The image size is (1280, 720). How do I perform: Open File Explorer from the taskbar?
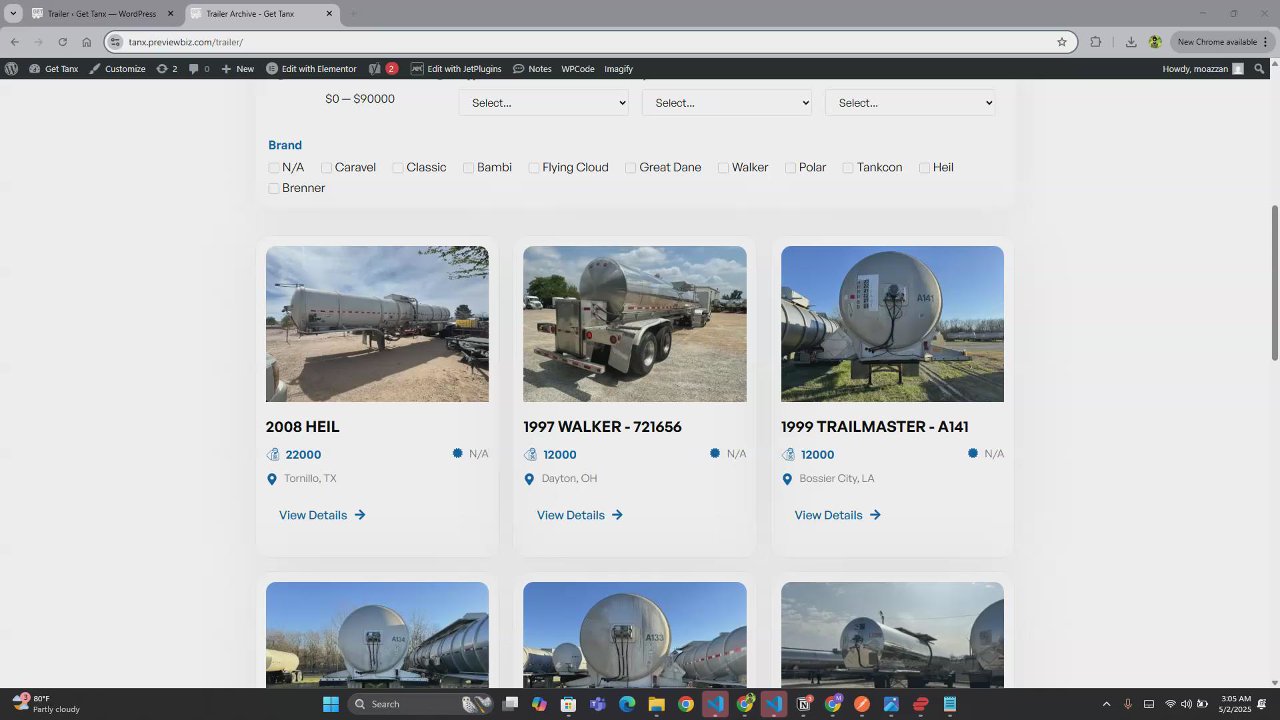click(x=656, y=704)
